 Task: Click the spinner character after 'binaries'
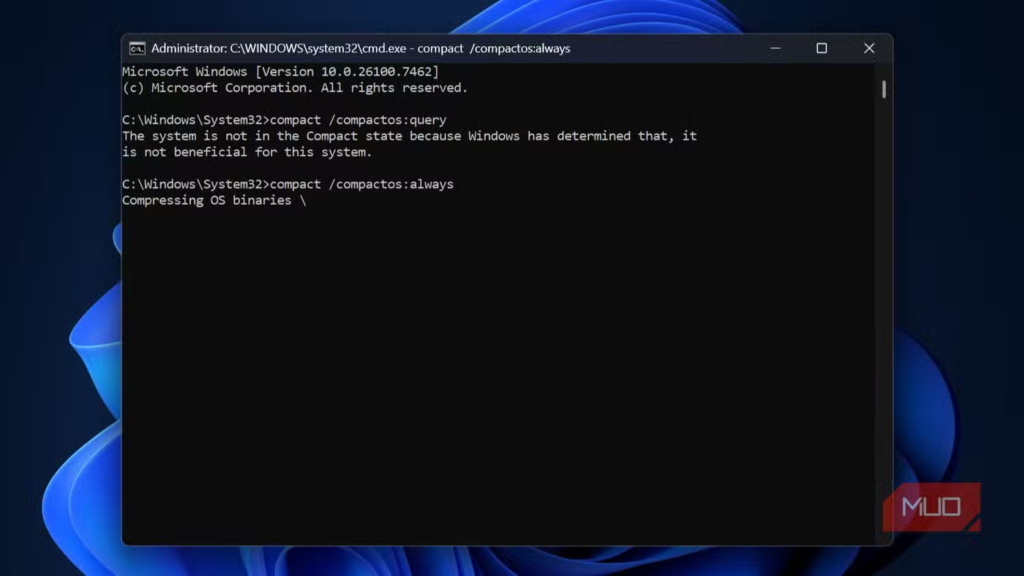(302, 200)
